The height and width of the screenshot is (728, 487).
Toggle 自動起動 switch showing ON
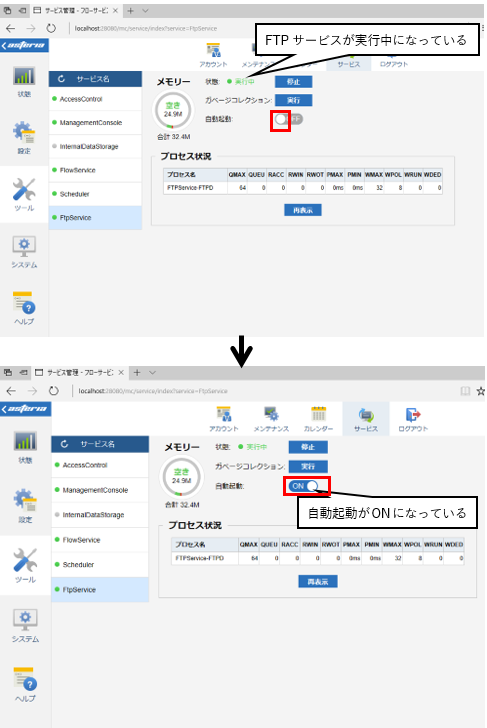pos(304,486)
